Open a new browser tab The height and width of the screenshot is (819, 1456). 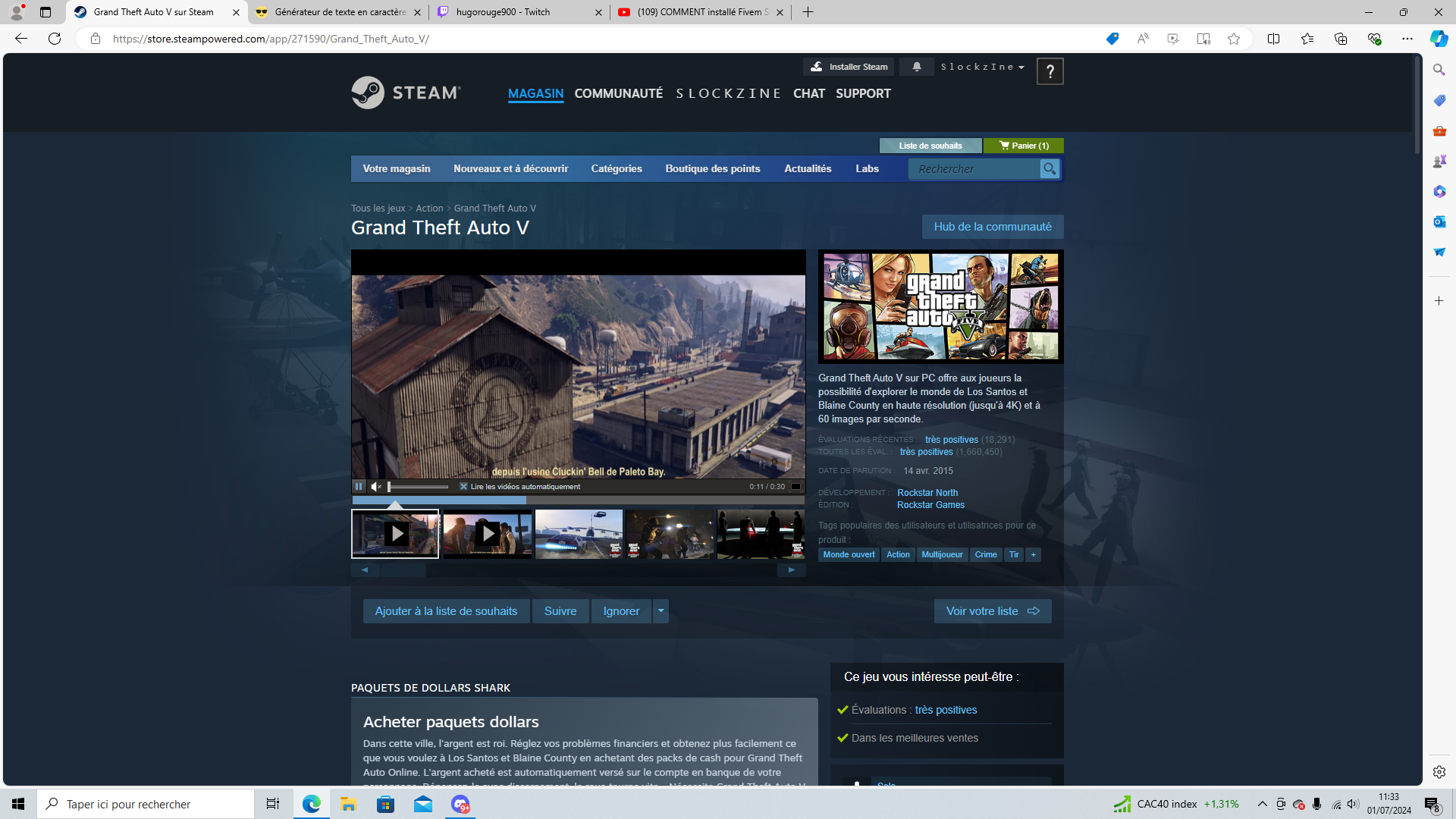pos(808,12)
